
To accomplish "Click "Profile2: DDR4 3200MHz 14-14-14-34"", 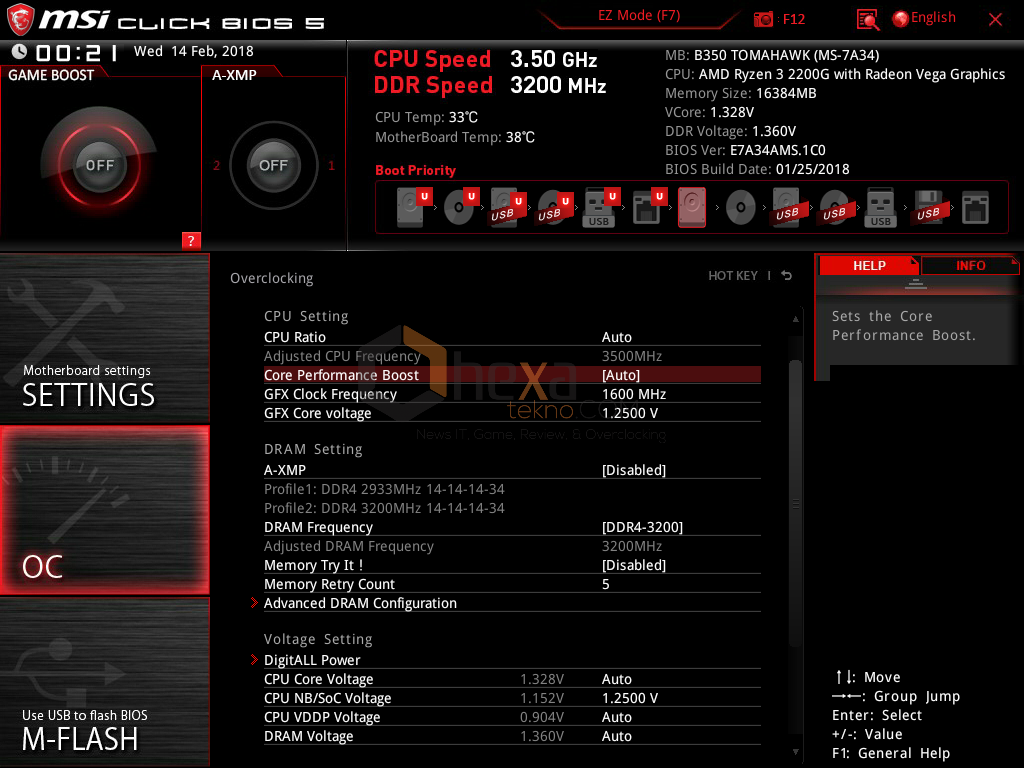I will point(384,508).
